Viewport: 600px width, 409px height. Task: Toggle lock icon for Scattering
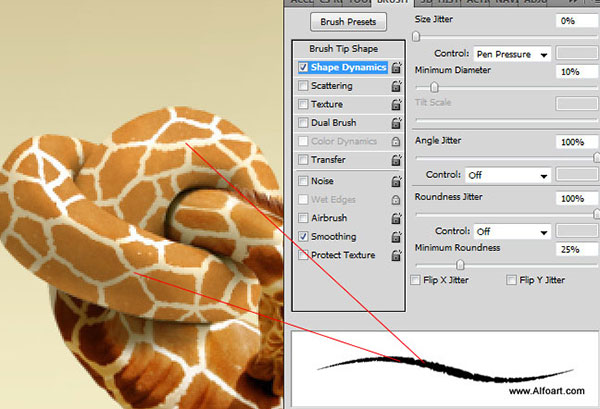click(x=396, y=86)
